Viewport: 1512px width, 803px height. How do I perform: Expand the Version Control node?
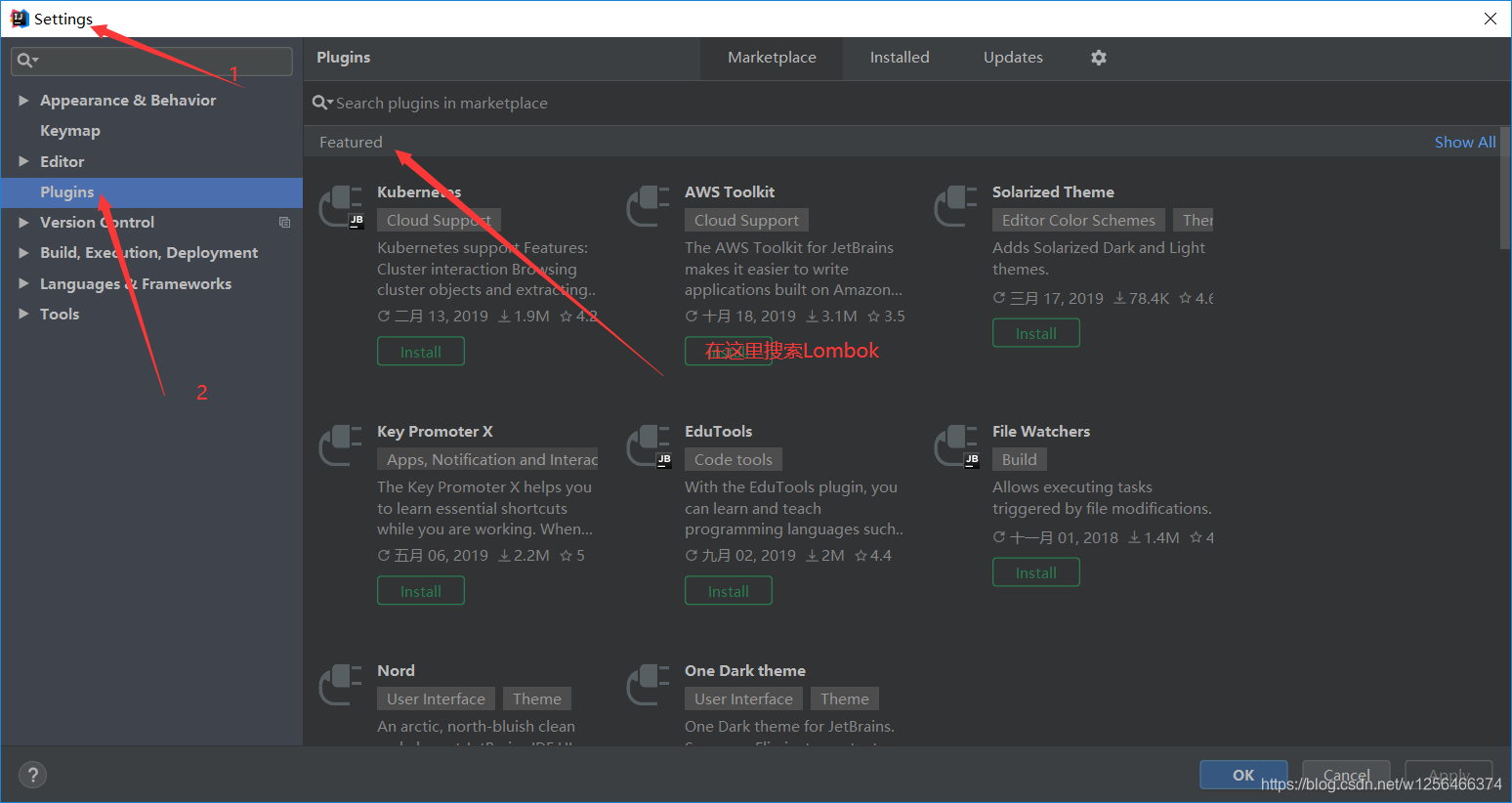(23, 223)
